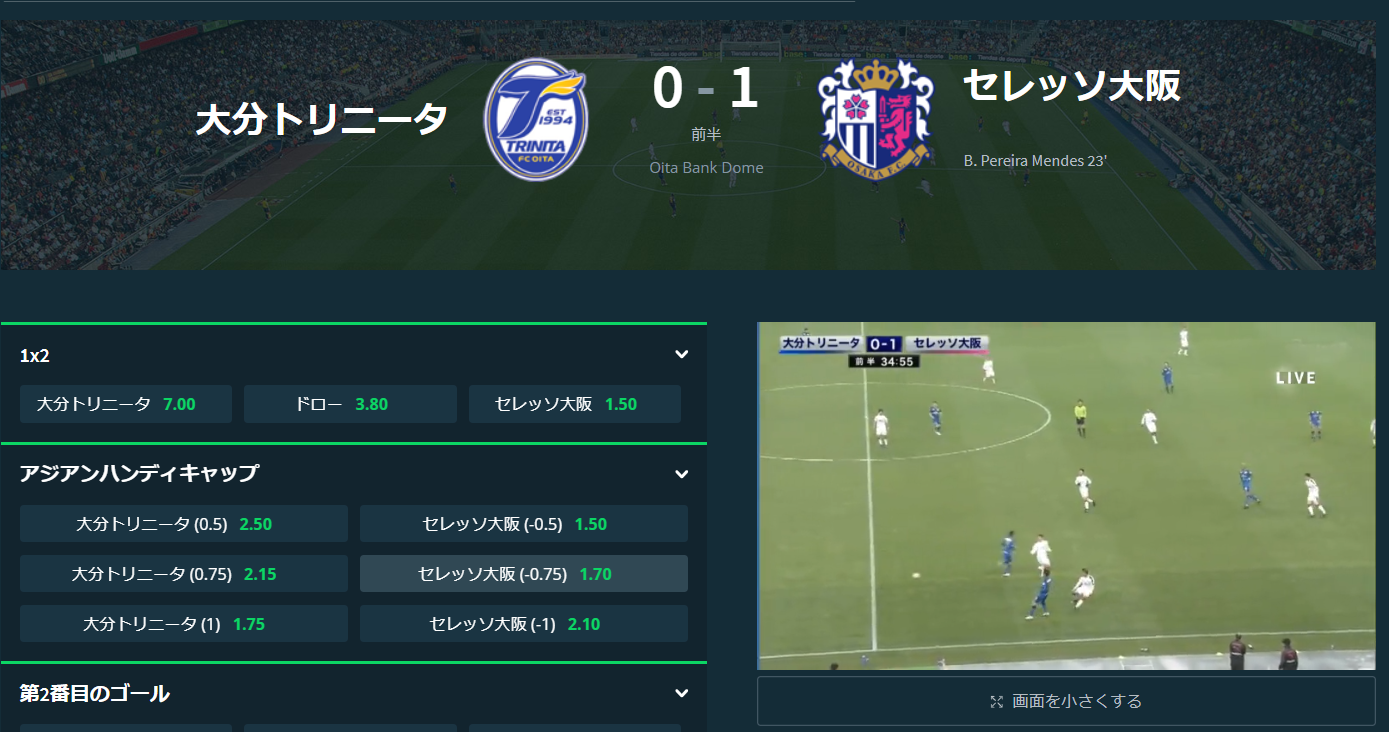Image resolution: width=1389 pixels, height=732 pixels.
Task: Click the Oita Trinita team crest
Action: pyautogui.click(x=536, y=120)
